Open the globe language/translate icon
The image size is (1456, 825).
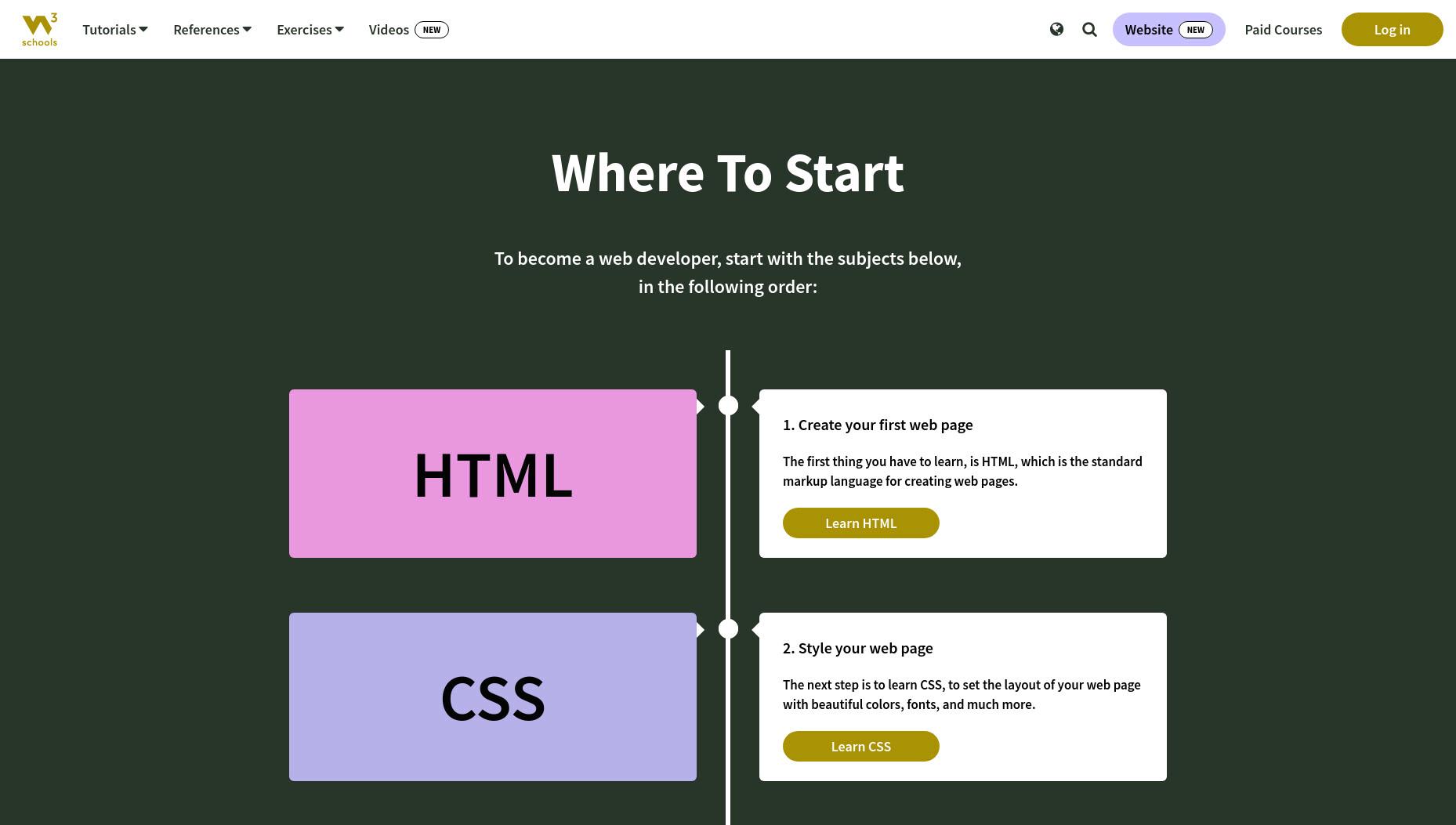1056,29
